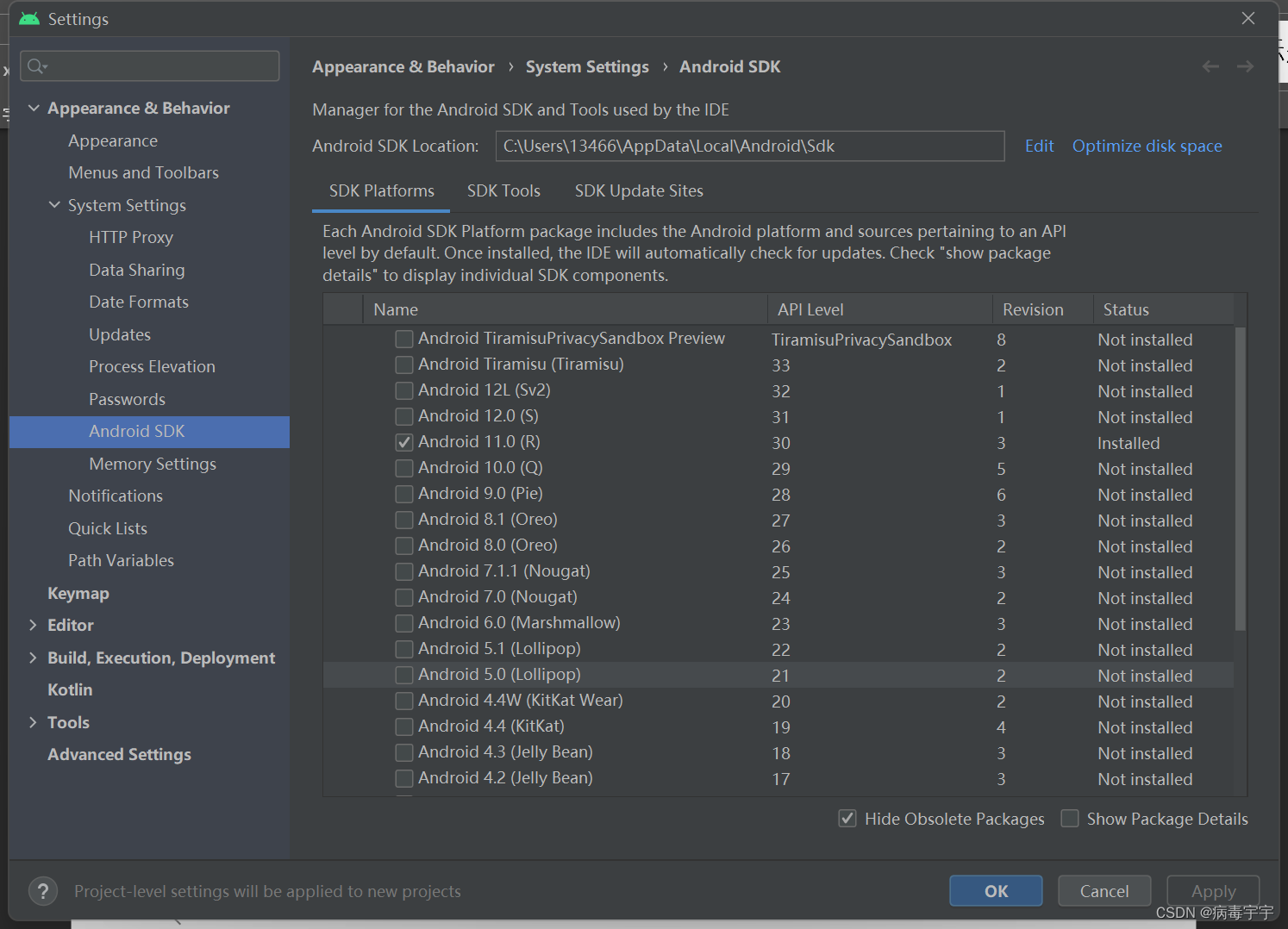
Task: Select Kotlin settings page
Action: [70, 689]
